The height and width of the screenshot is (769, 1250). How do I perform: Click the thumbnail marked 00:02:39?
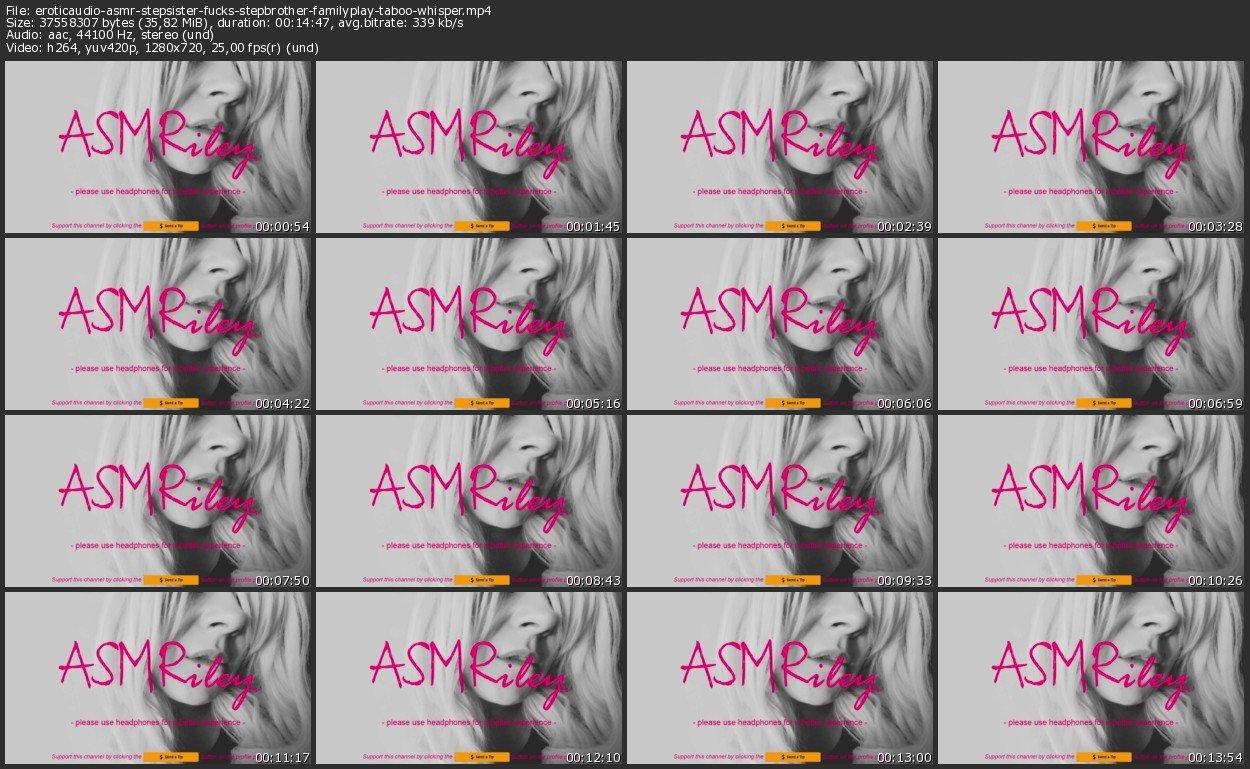(780, 147)
